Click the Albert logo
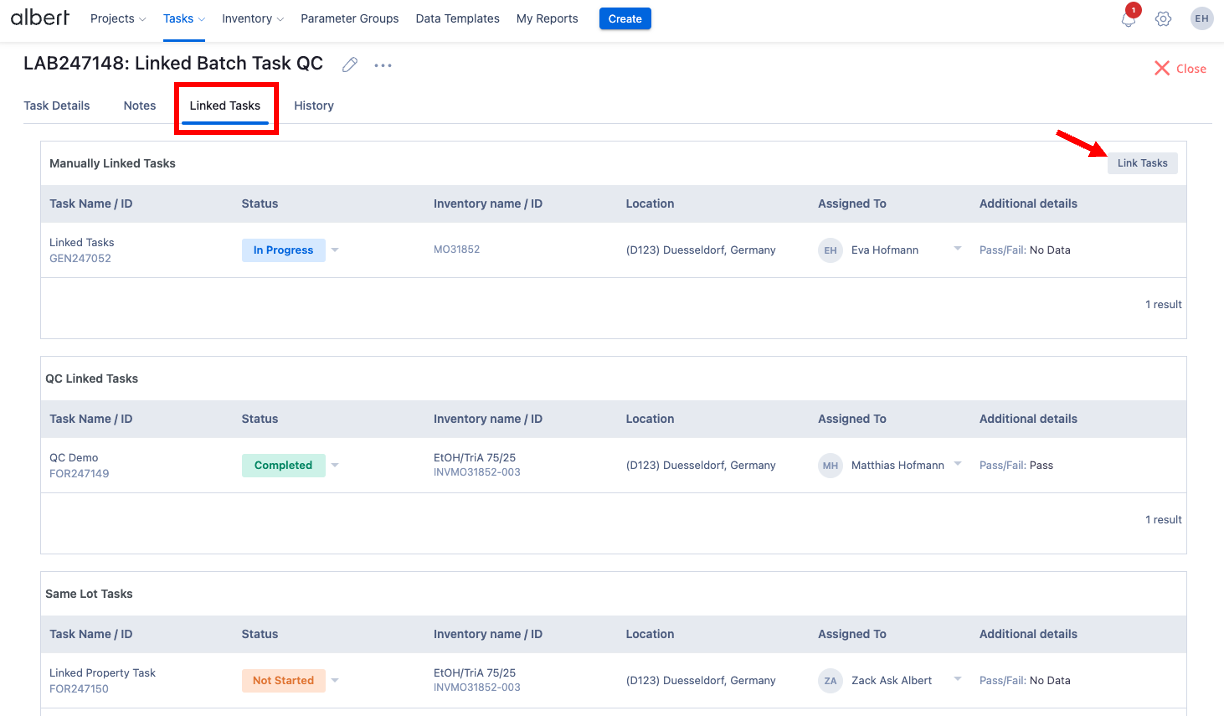The image size is (1224, 716). click(40, 18)
